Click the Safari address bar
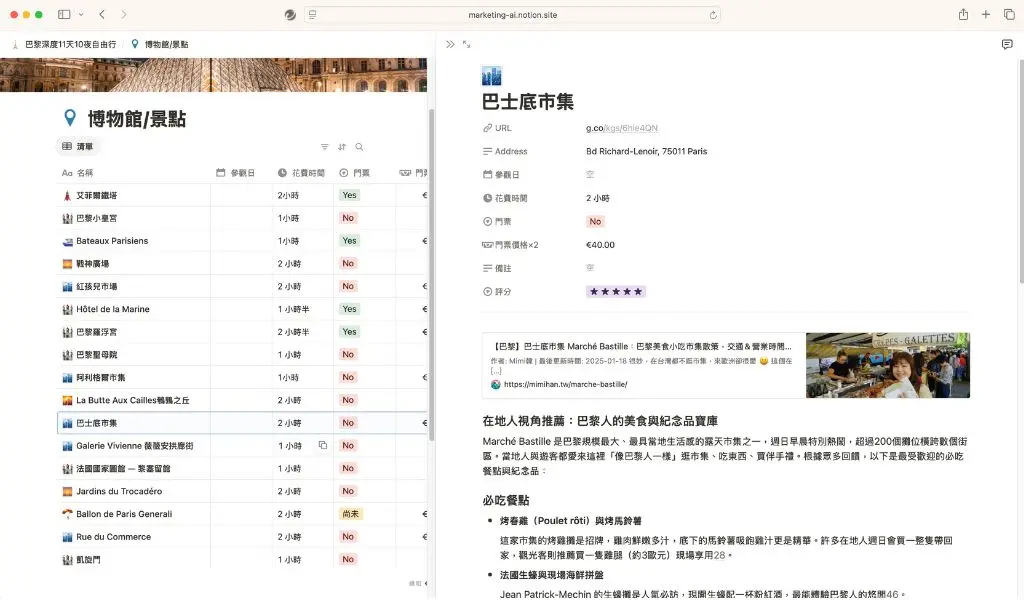This screenshot has width=1024, height=600. pyautogui.click(x=512, y=15)
